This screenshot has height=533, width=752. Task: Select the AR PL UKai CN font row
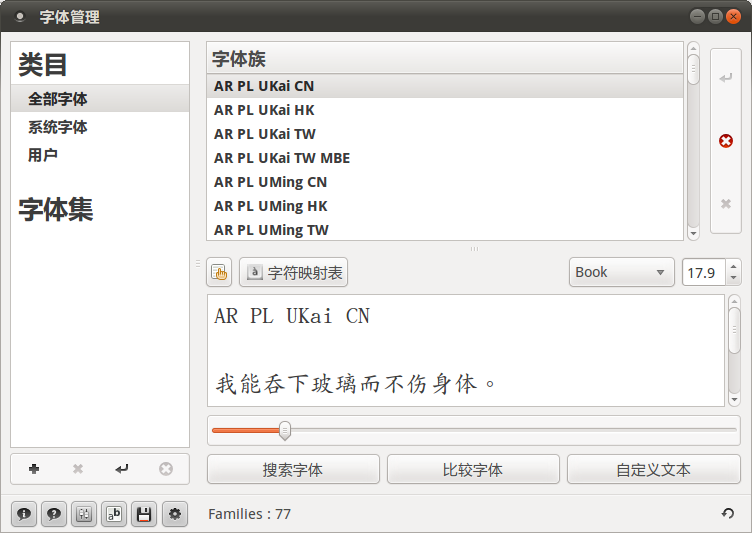445,86
